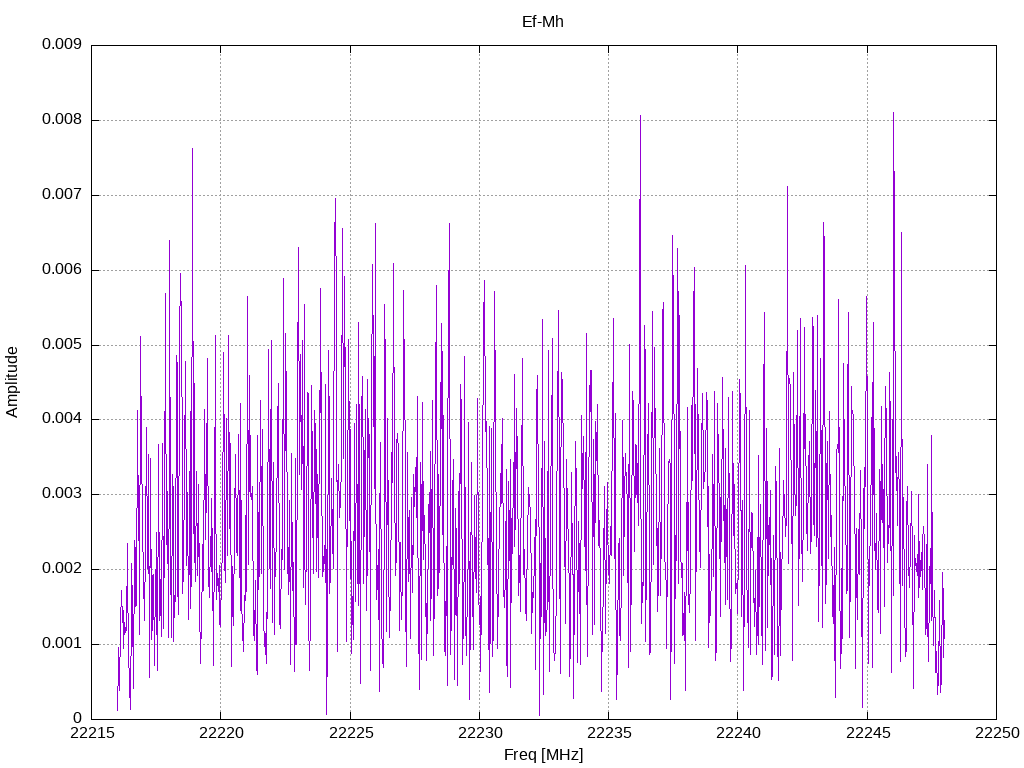Click the plot title Ef-Mh
1024x768 pixels.
542,22
